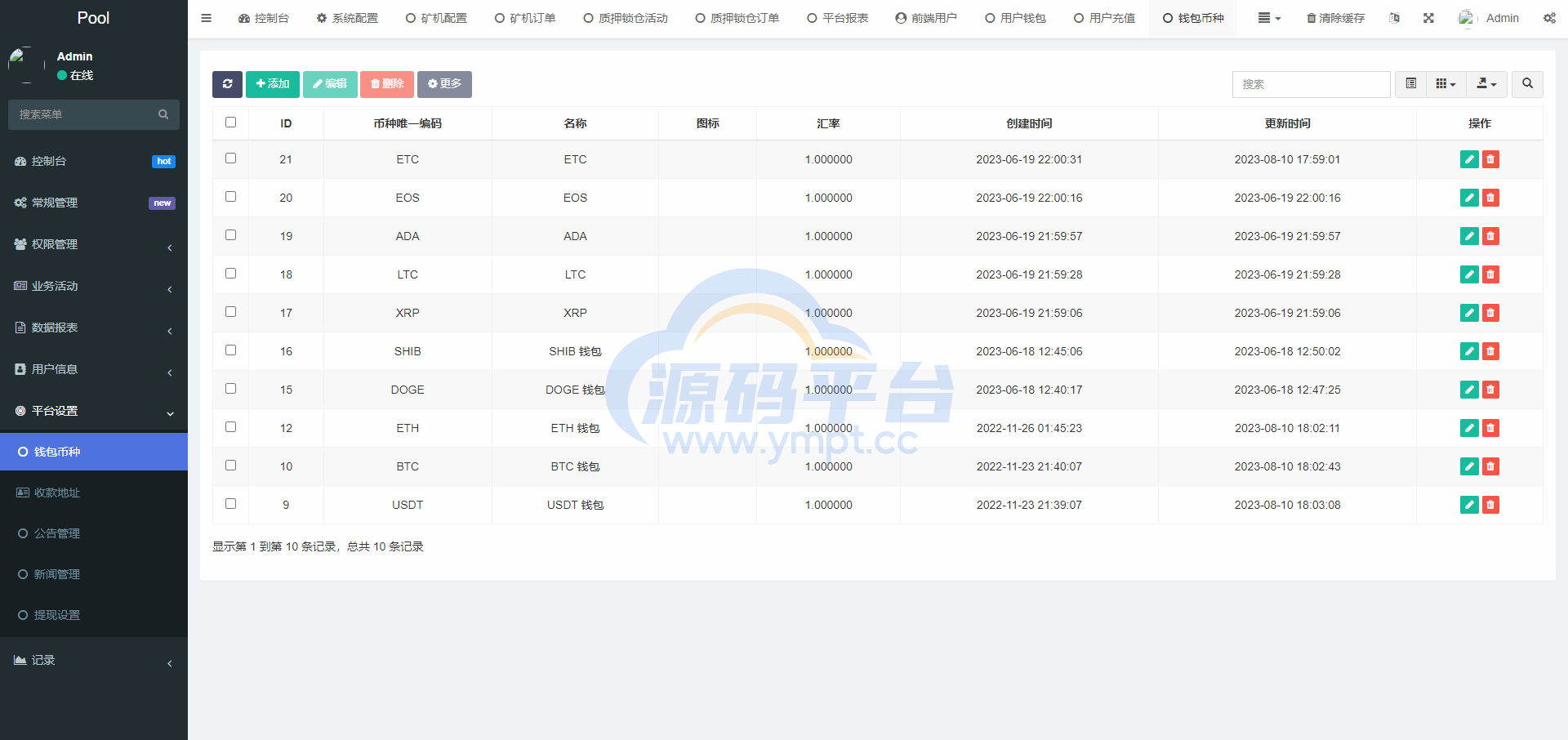Expand the 业务活动 sidebar menu
This screenshot has height=740, width=1568.
[94, 286]
